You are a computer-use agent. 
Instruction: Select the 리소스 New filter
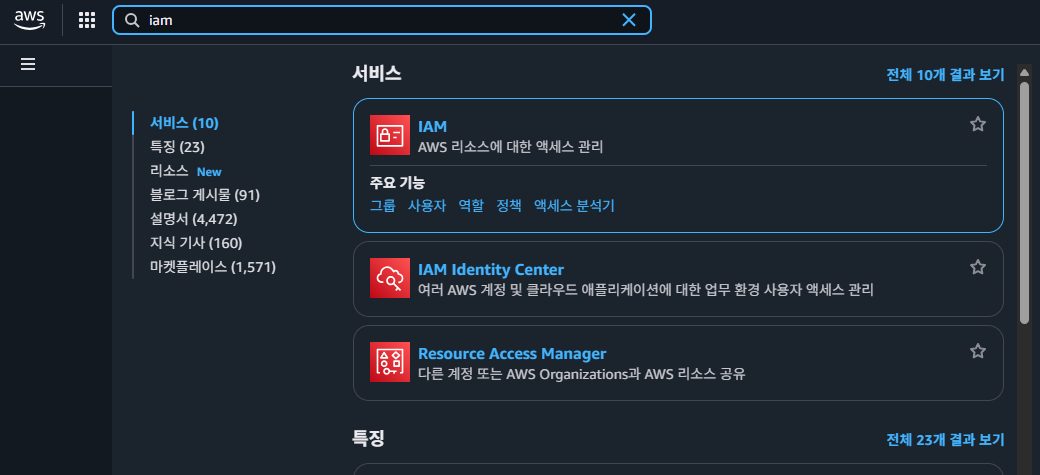pyautogui.click(x=186, y=171)
